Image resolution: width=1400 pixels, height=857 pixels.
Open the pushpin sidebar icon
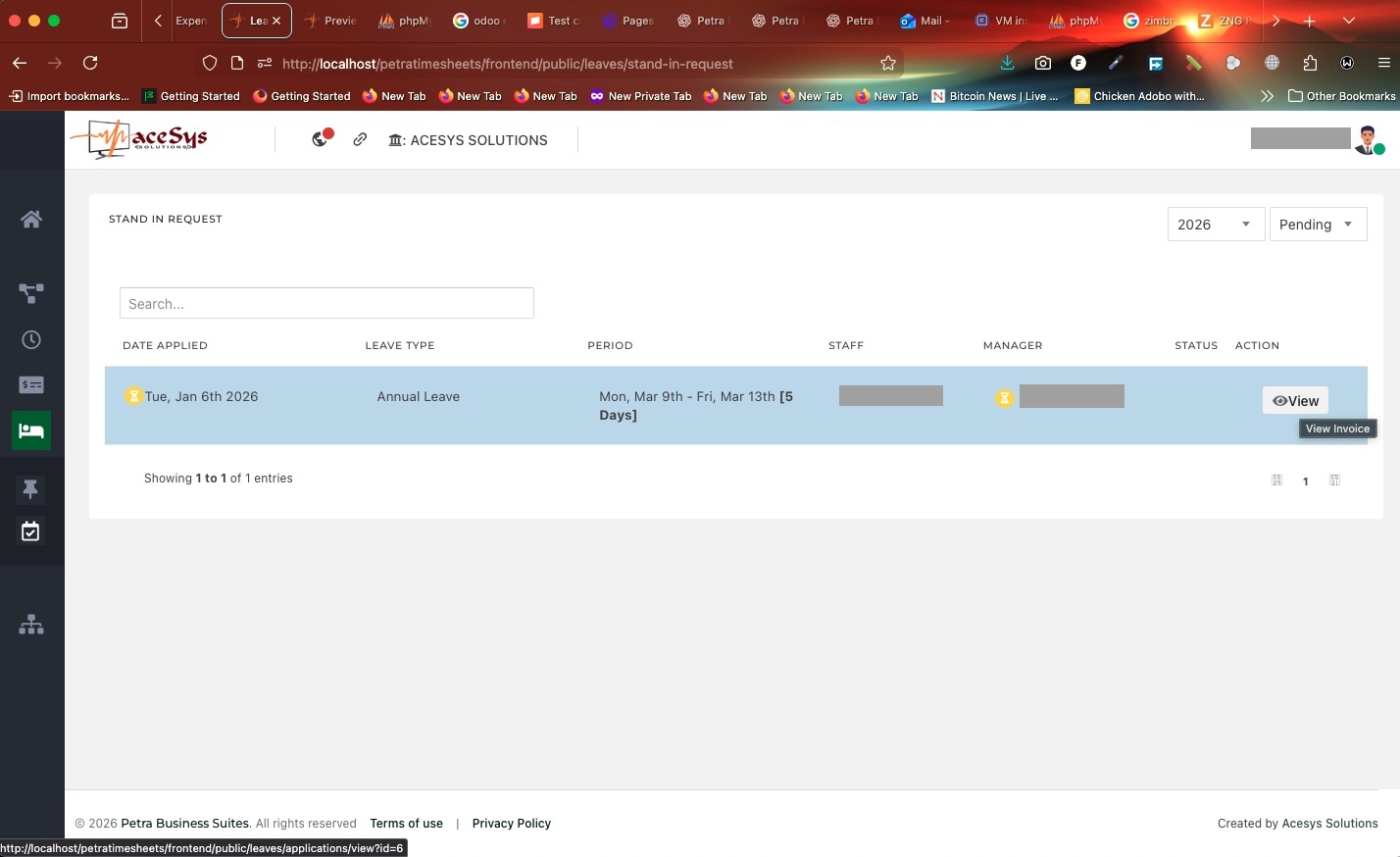(31, 488)
